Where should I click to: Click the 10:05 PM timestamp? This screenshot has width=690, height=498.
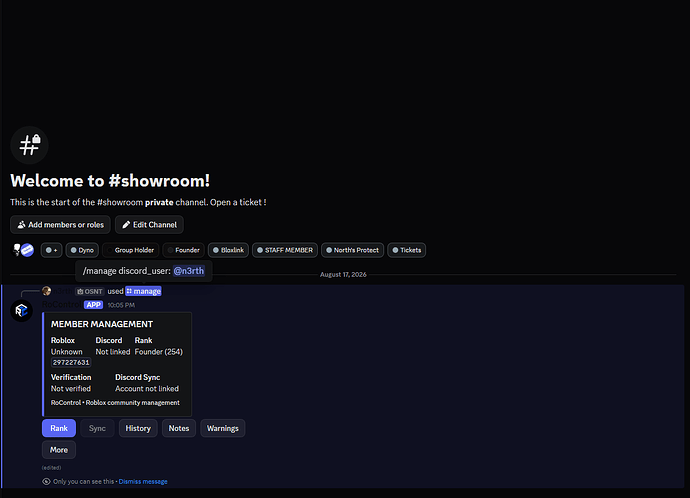click(121, 305)
